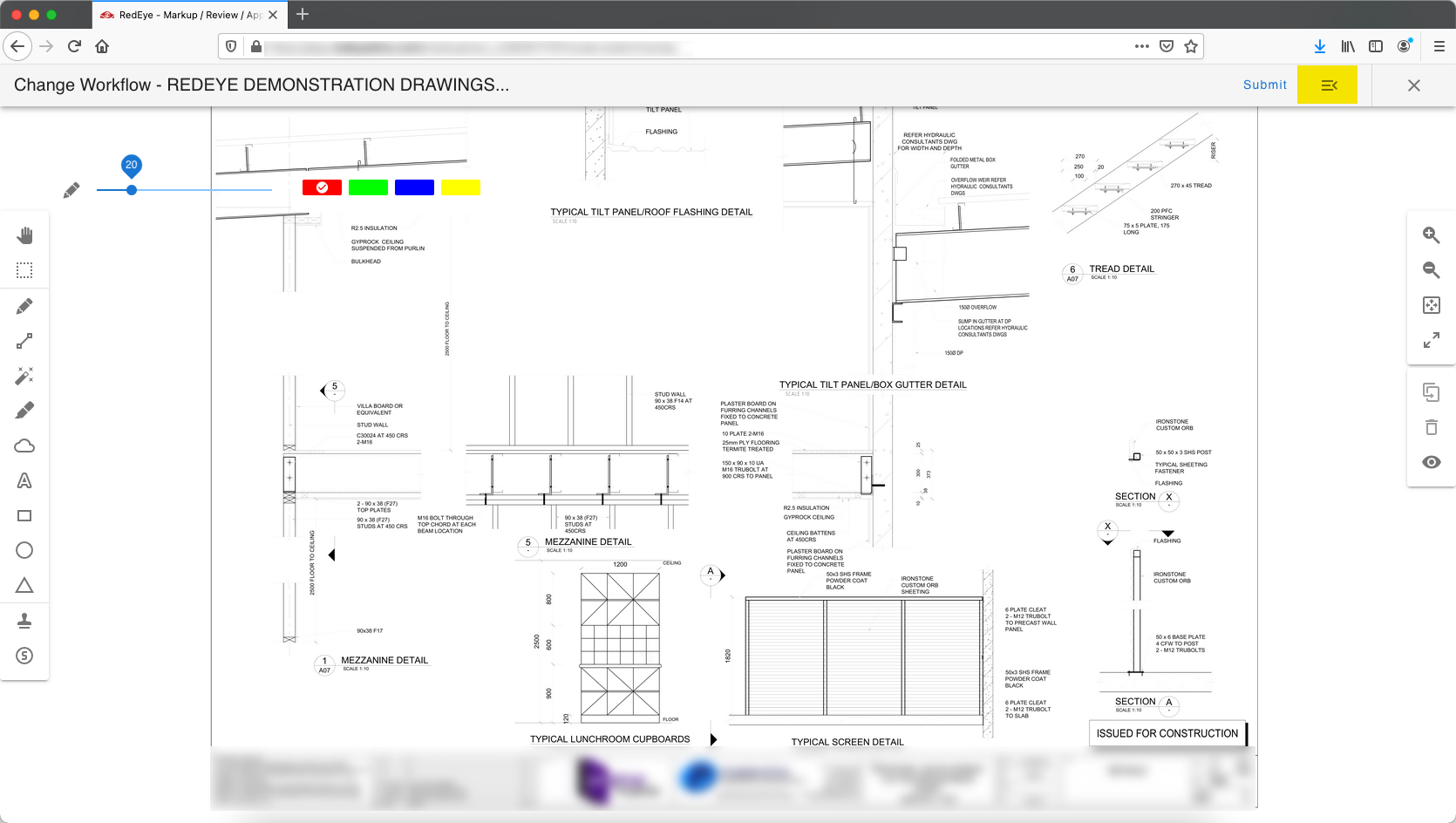Select the Highlighter marker tool
Image resolution: width=1456 pixels, height=823 pixels.
[x=24, y=410]
